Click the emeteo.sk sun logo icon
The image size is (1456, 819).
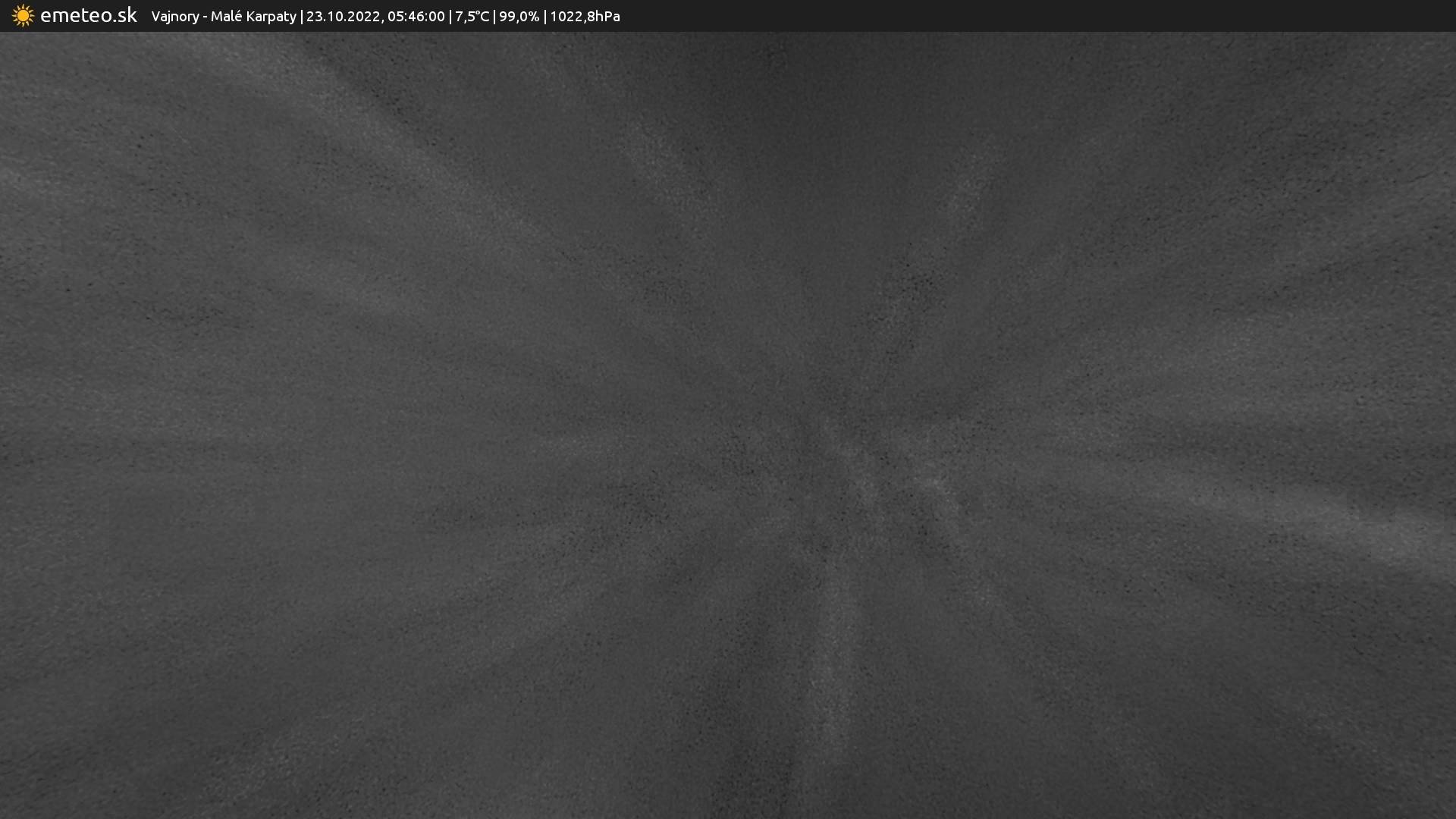[23, 16]
